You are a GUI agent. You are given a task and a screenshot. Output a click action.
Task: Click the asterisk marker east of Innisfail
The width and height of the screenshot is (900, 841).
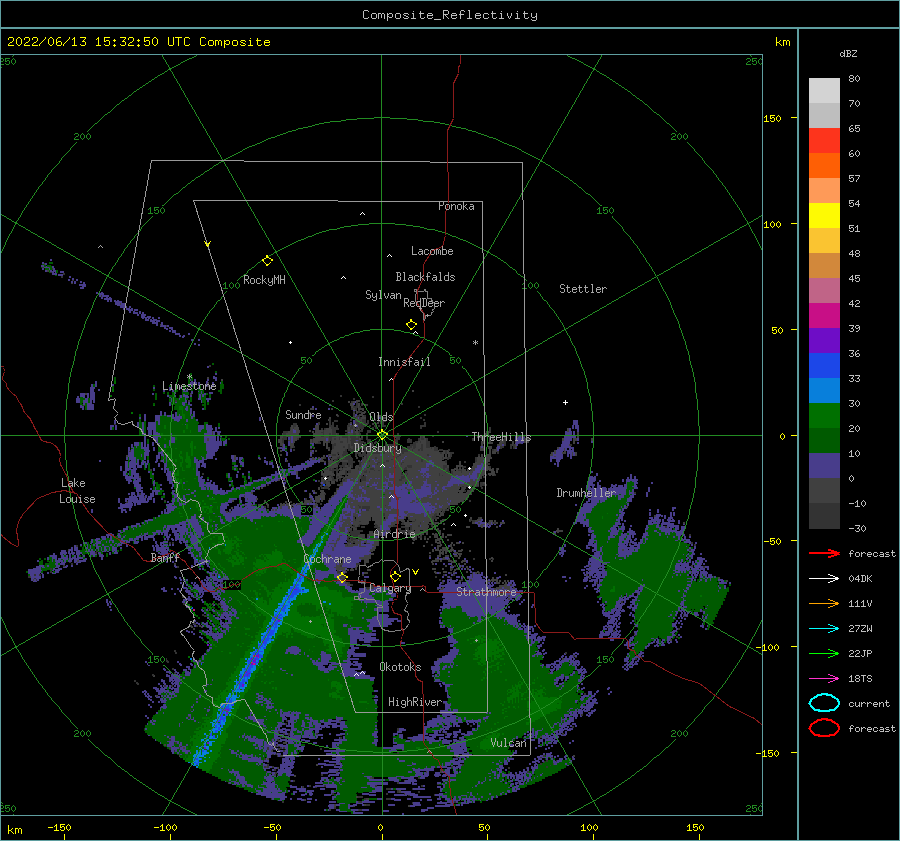tap(475, 343)
